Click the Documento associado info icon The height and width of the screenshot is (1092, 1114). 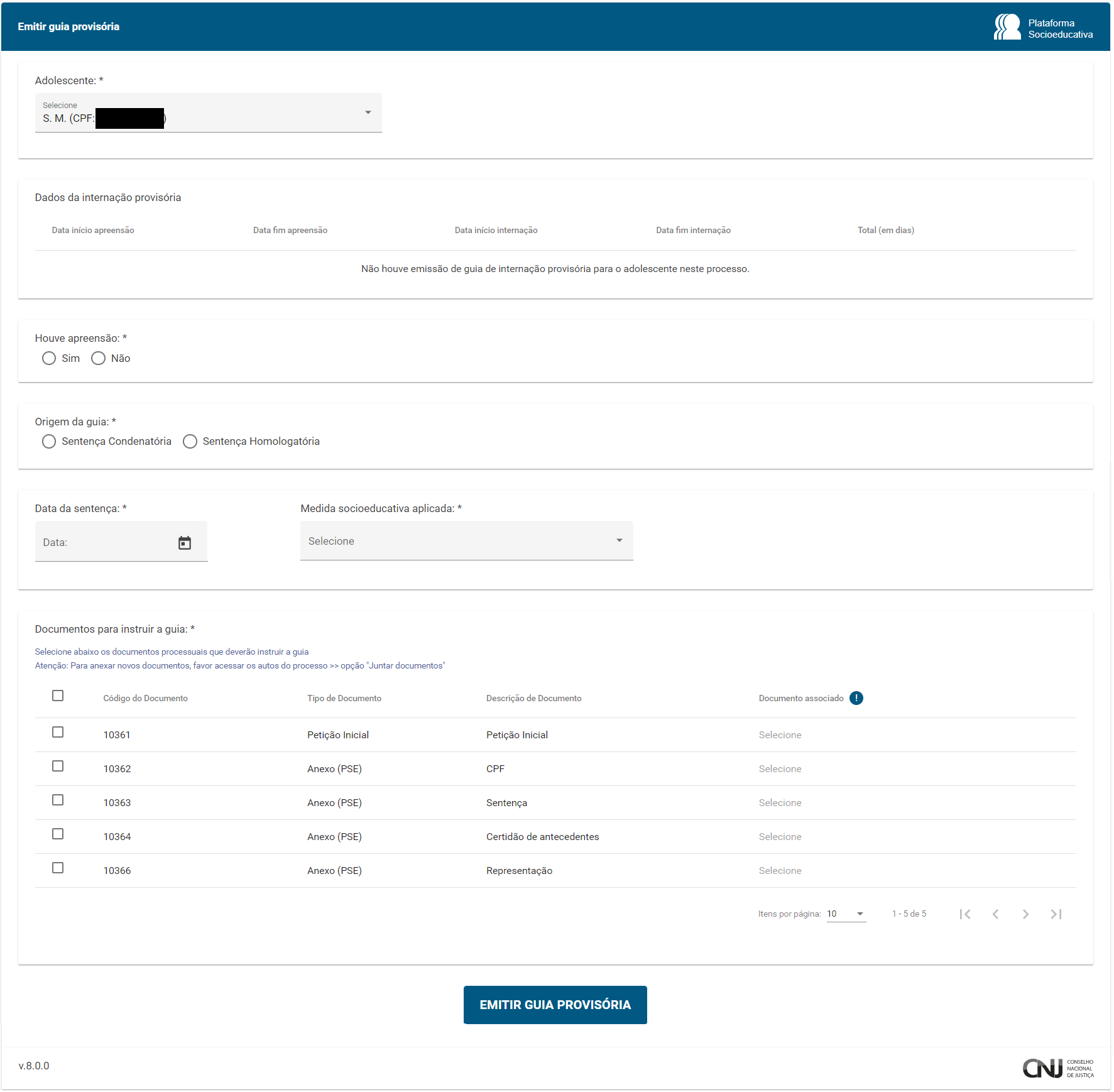(856, 698)
